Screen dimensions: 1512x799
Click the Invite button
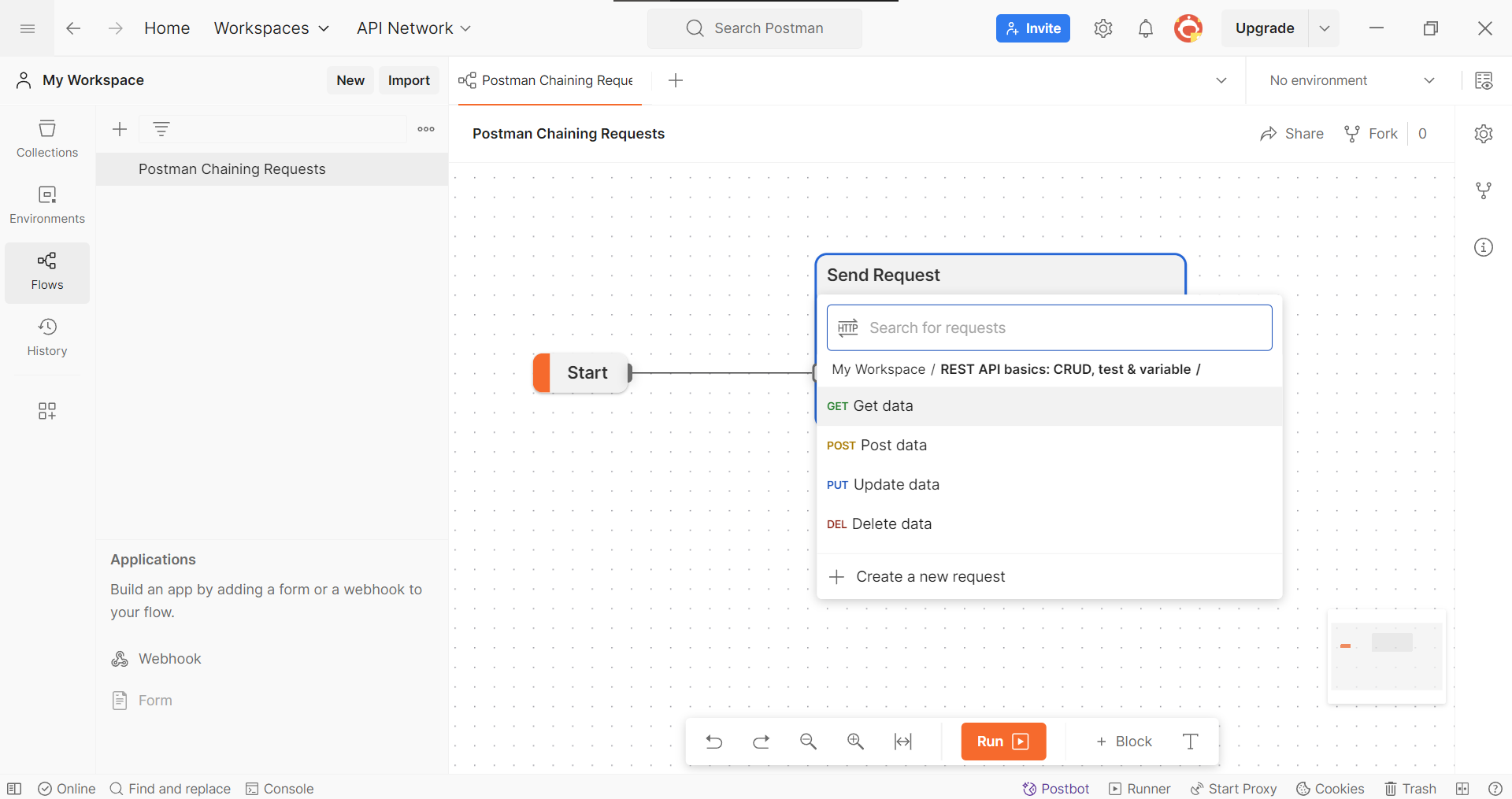1033,28
